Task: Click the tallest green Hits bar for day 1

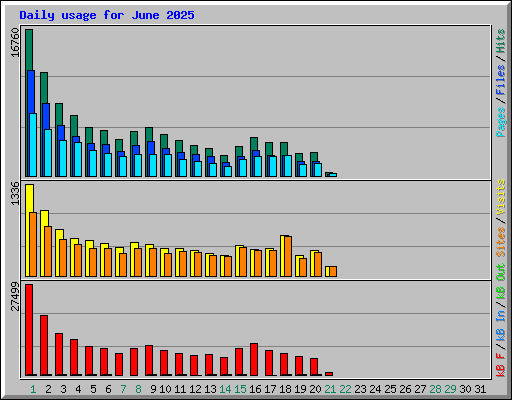Action: [29, 49]
